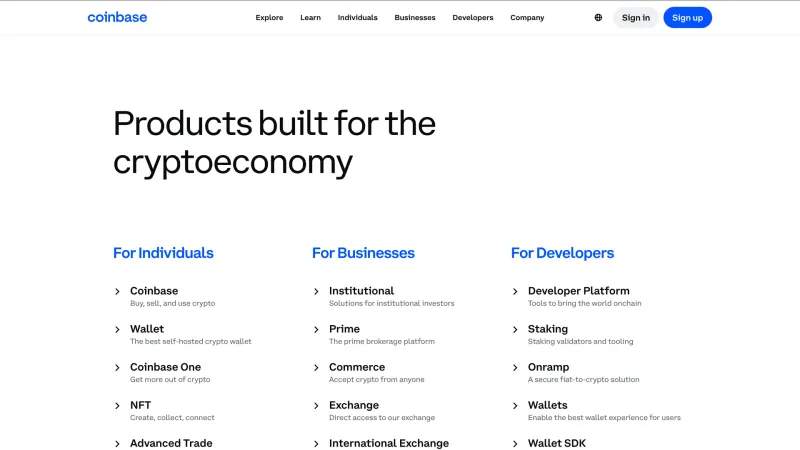Open the globe language selector
The width and height of the screenshot is (800, 450).
click(x=598, y=17)
